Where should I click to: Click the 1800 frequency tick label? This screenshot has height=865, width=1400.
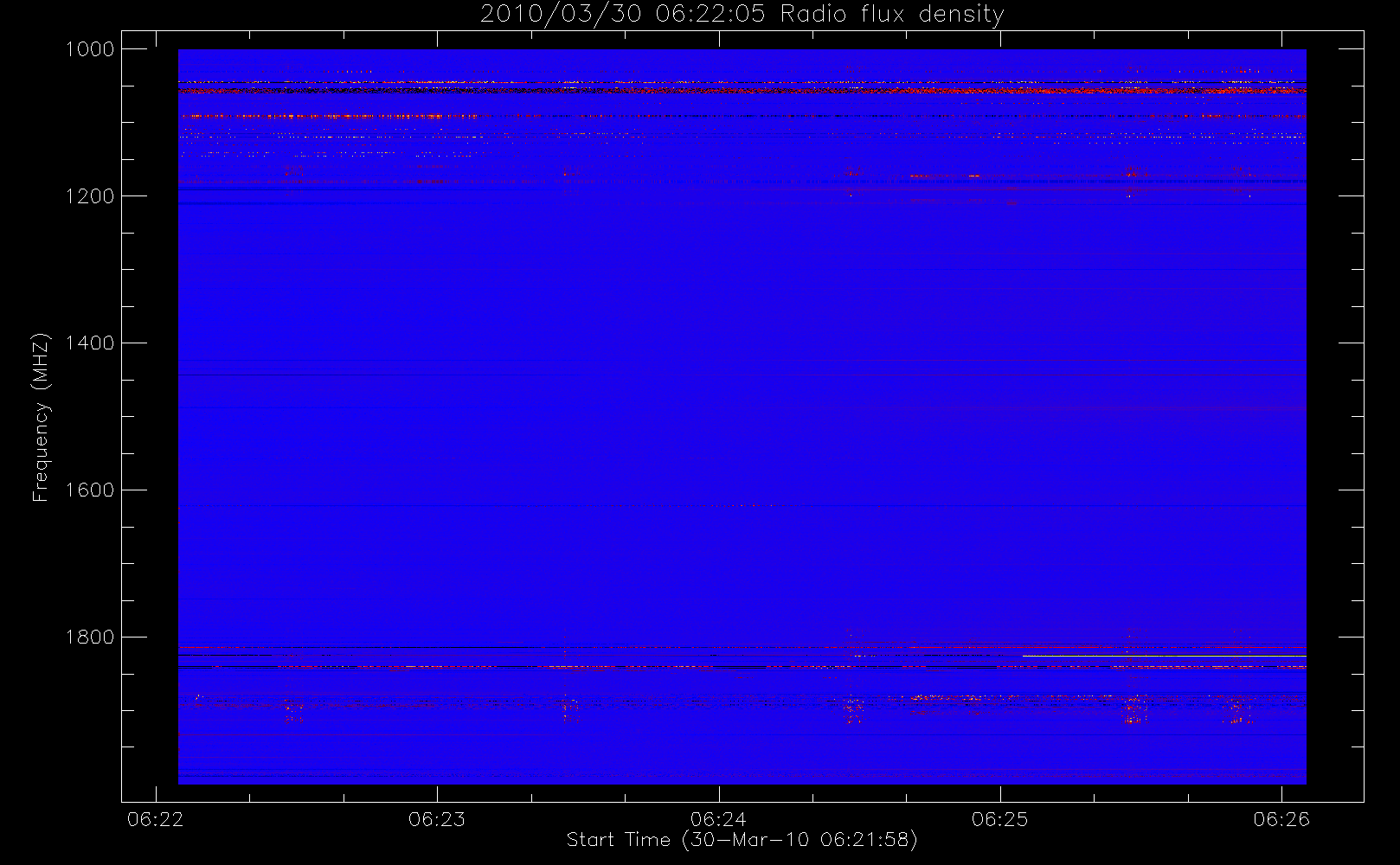coord(90,638)
